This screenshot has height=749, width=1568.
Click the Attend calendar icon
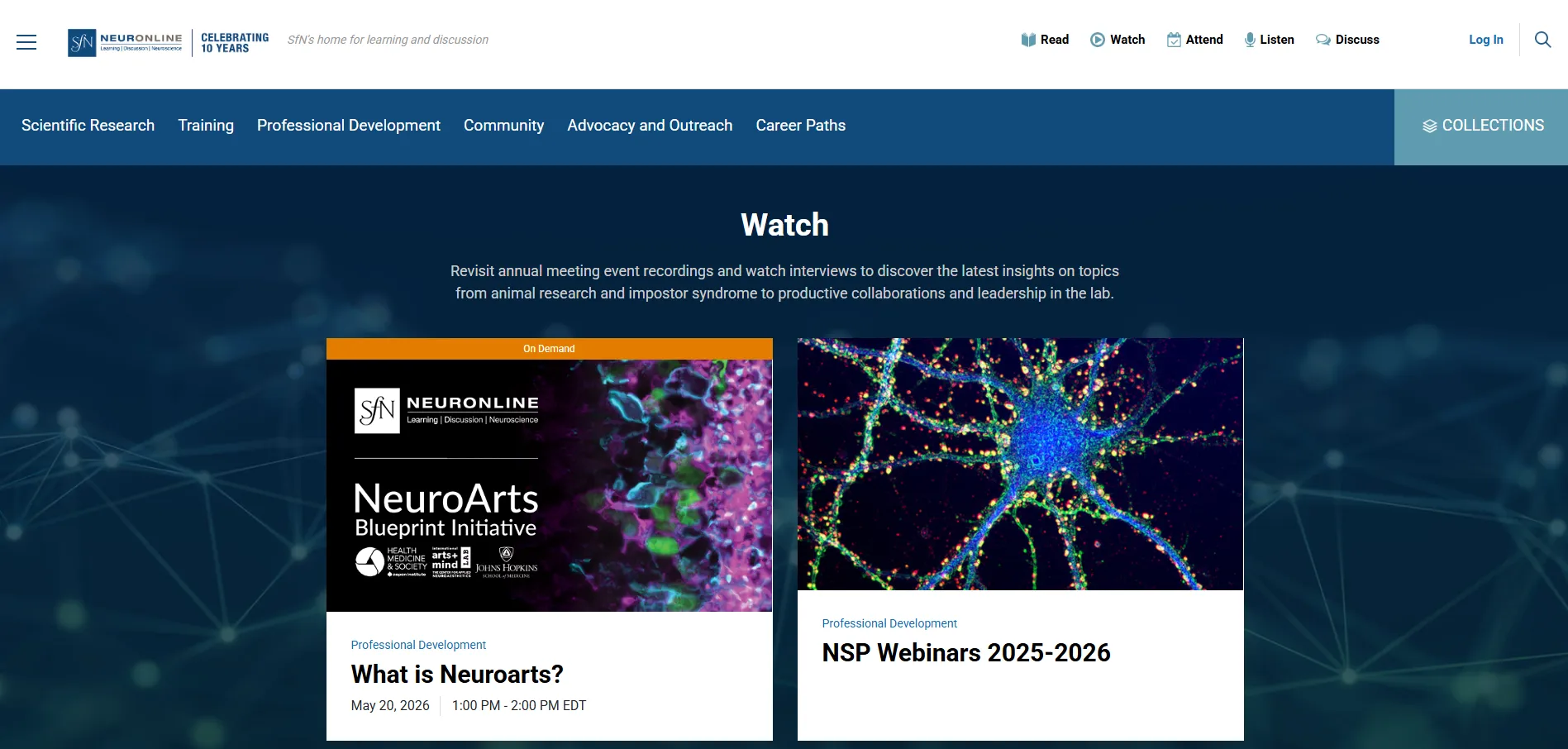pos(1174,40)
